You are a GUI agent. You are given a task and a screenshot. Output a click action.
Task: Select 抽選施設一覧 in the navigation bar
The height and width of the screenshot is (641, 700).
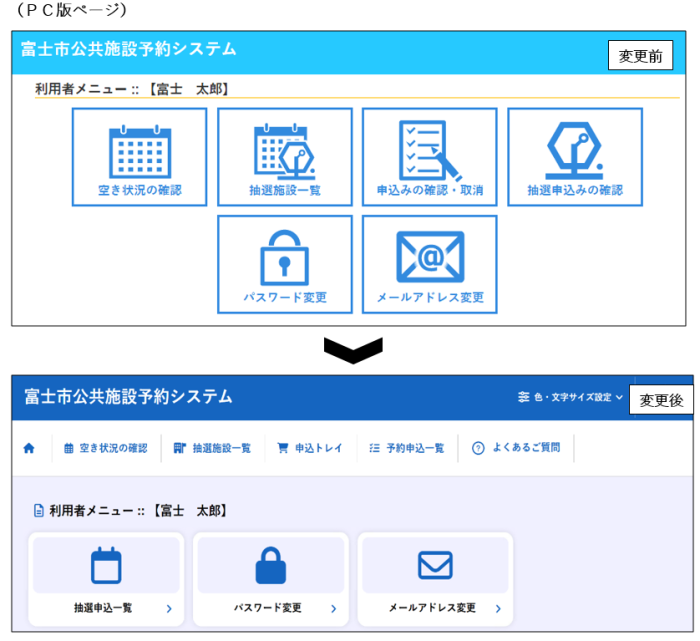point(212,448)
